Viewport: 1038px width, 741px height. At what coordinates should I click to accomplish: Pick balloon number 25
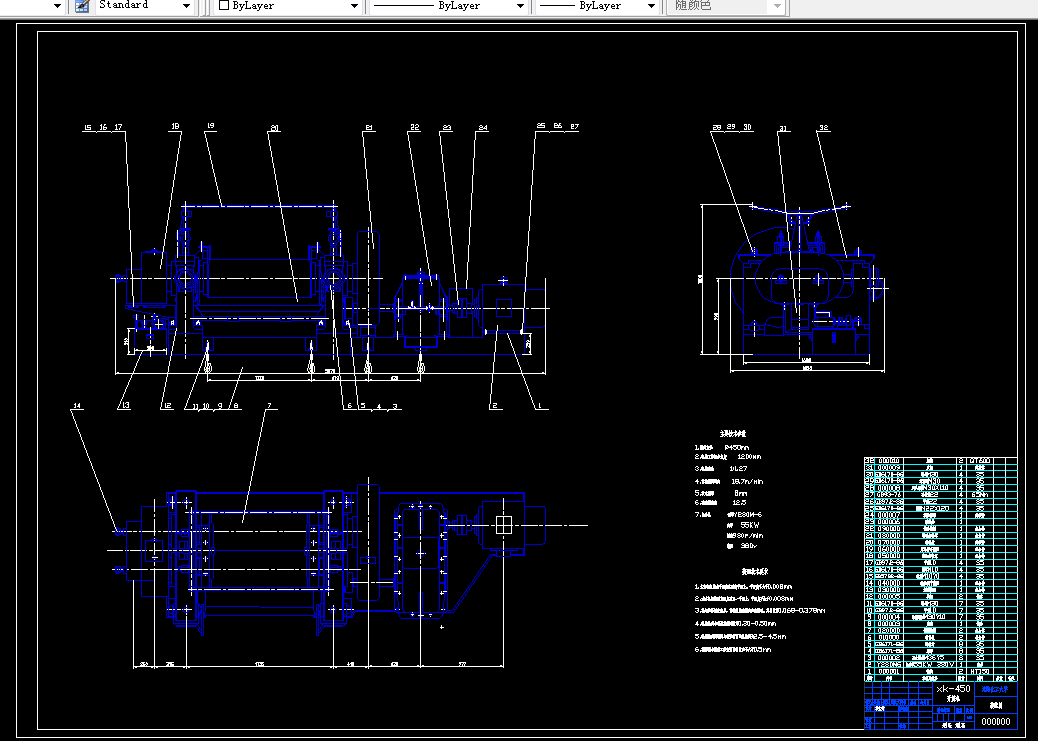pos(541,126)
